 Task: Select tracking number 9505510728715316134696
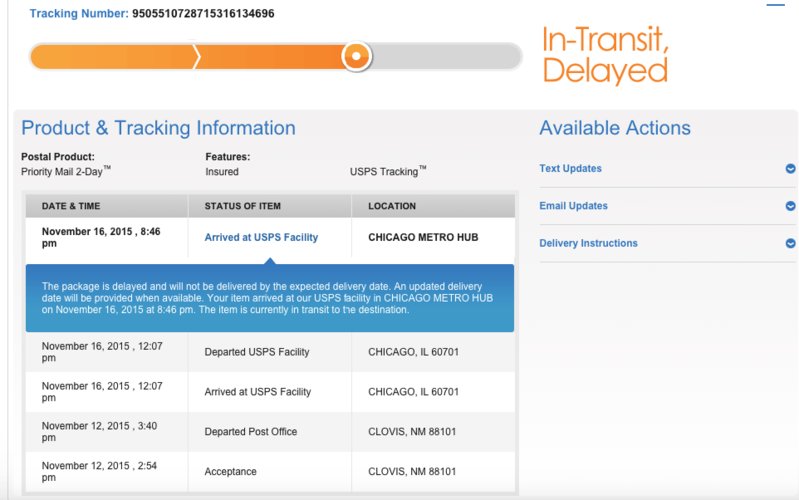pos(203,14)
